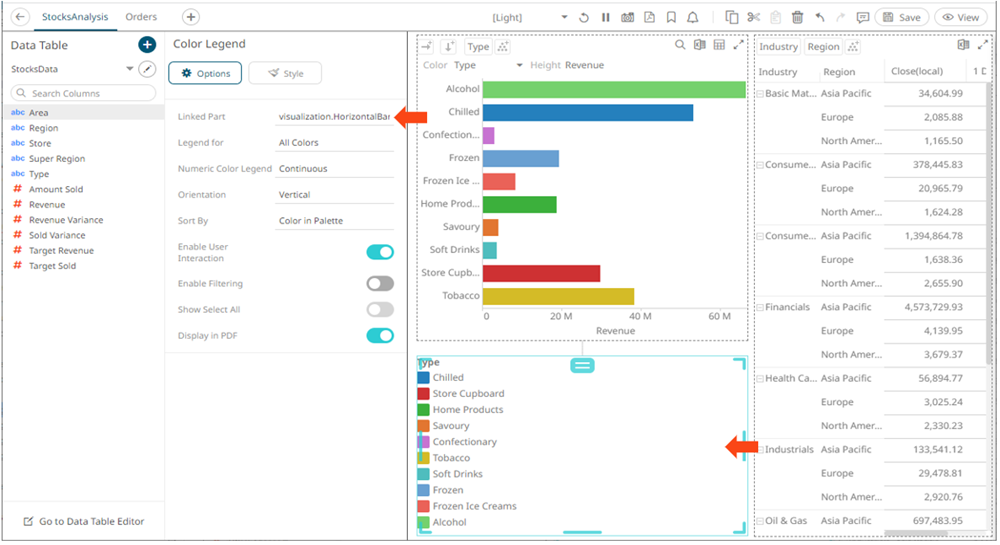Select the Revenue Variance column

pos(66,220)
